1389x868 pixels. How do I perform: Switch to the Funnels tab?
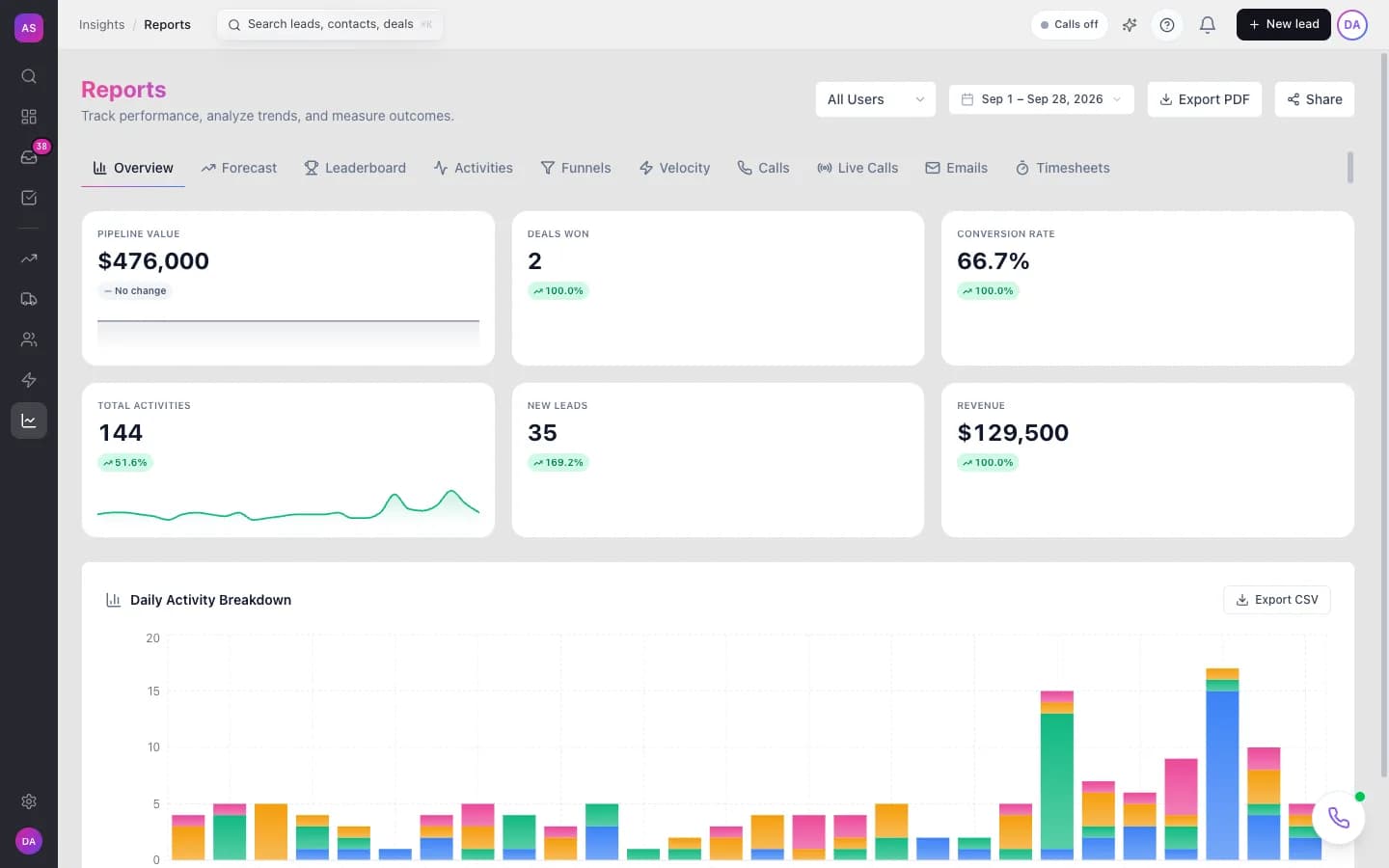(576, 168)
